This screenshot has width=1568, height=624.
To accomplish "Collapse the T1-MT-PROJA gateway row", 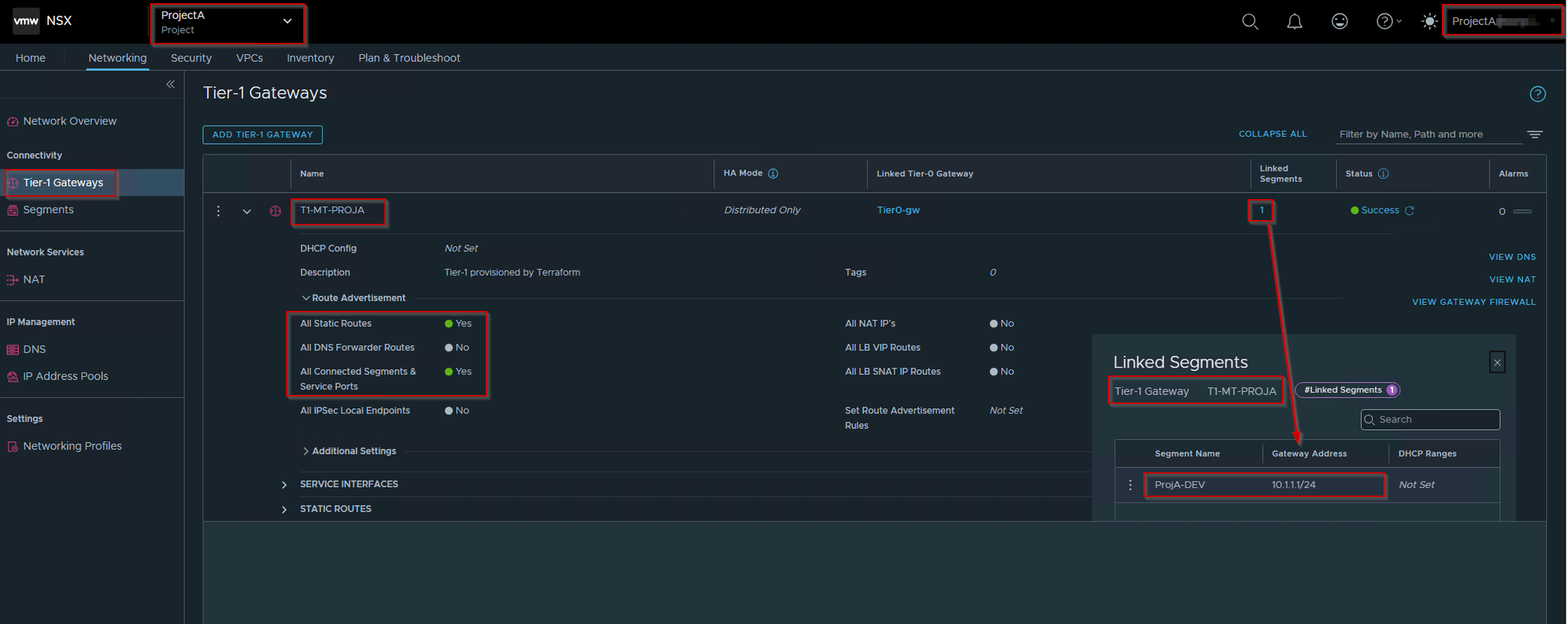I will pyautogui.click(x=247, y=212).
